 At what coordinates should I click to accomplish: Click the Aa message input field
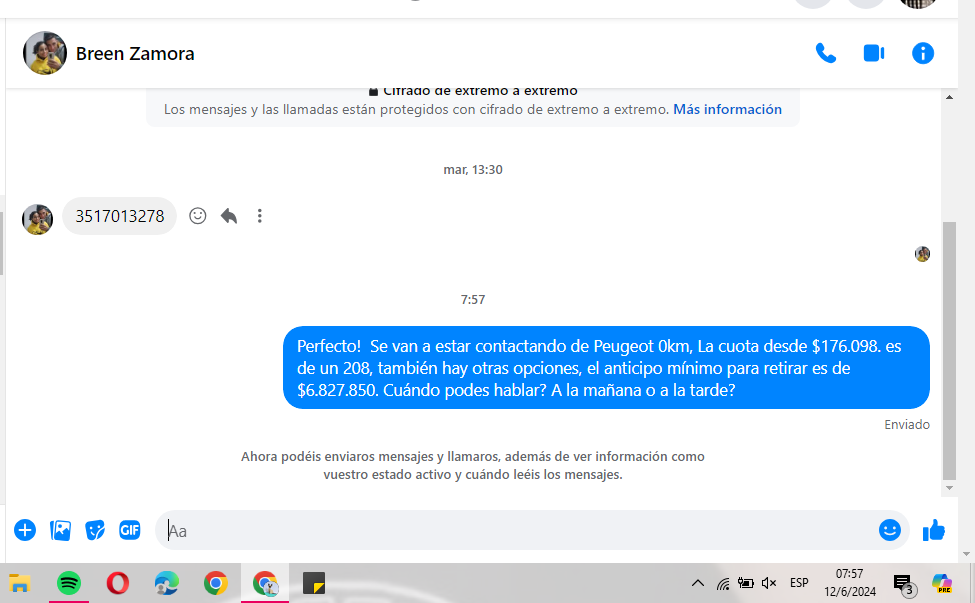pos(516,530)
